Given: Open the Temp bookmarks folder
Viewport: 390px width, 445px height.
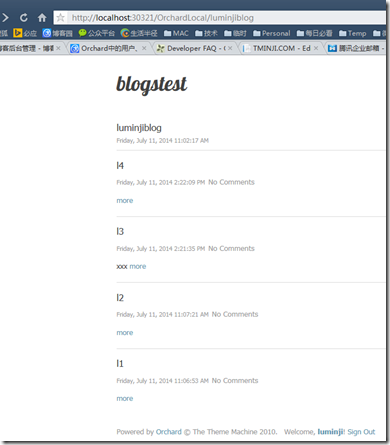Looking at the screenshot, I should click(x=352, y=33).
